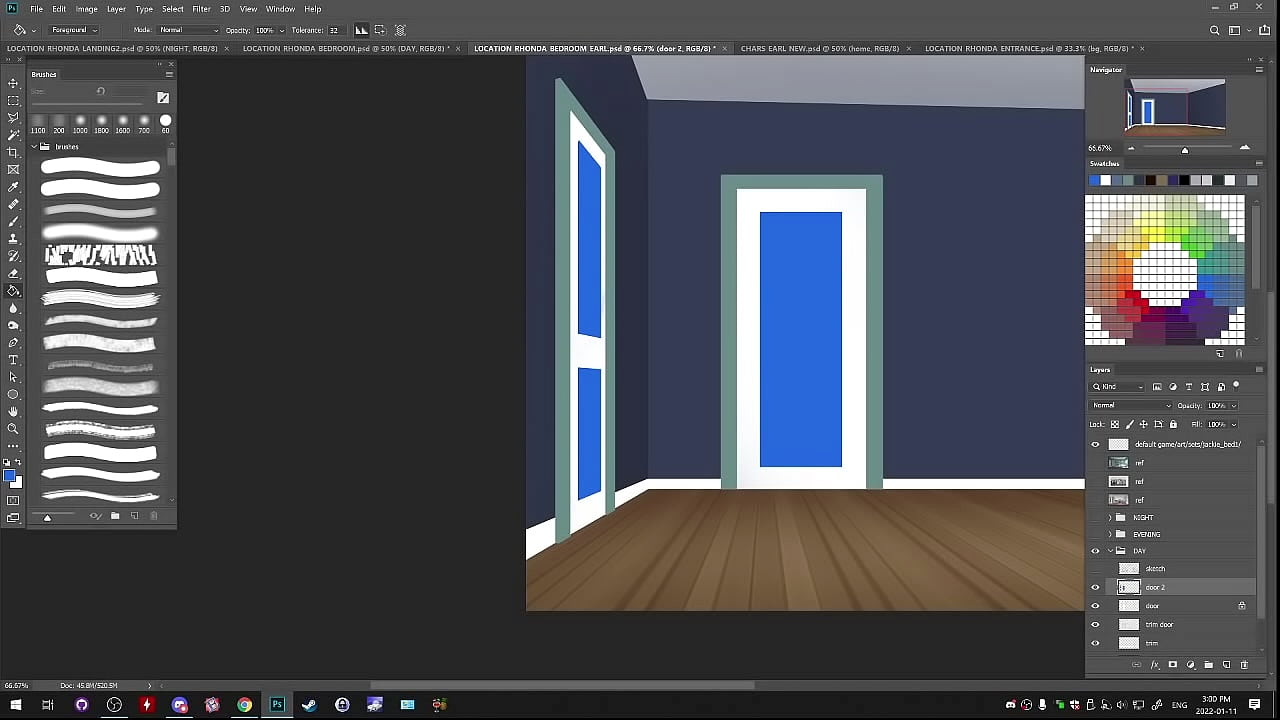The width and height of the screenshot is (1280, 720).
Task: Select the Move tool
Action: pos(13,83)
